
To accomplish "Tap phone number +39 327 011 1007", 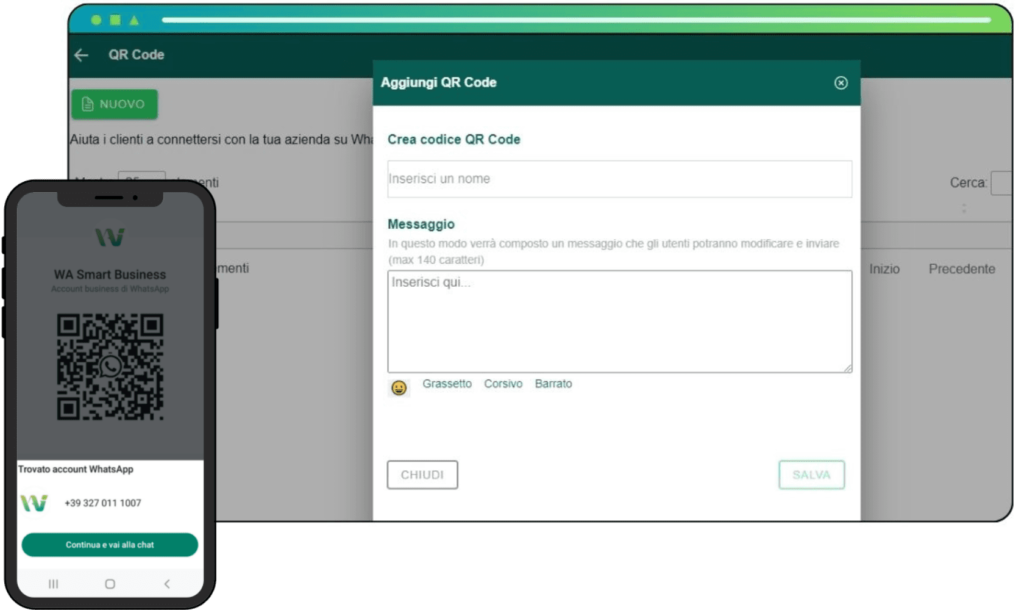I will tap(103, 503).
